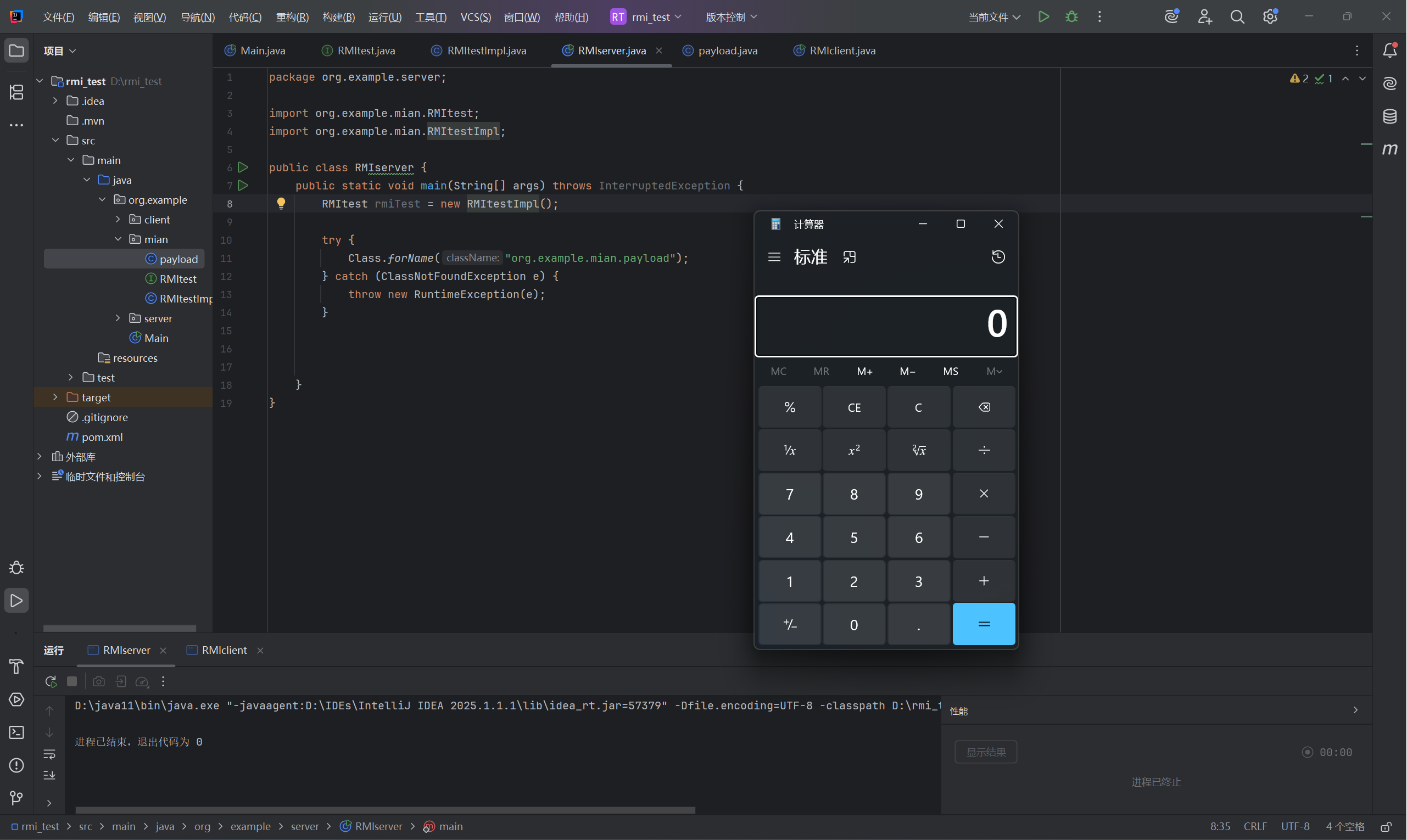Screen dimensions: 1407x840
Task: Open the Database tool window icon
Action: (x=1390, y=116)
